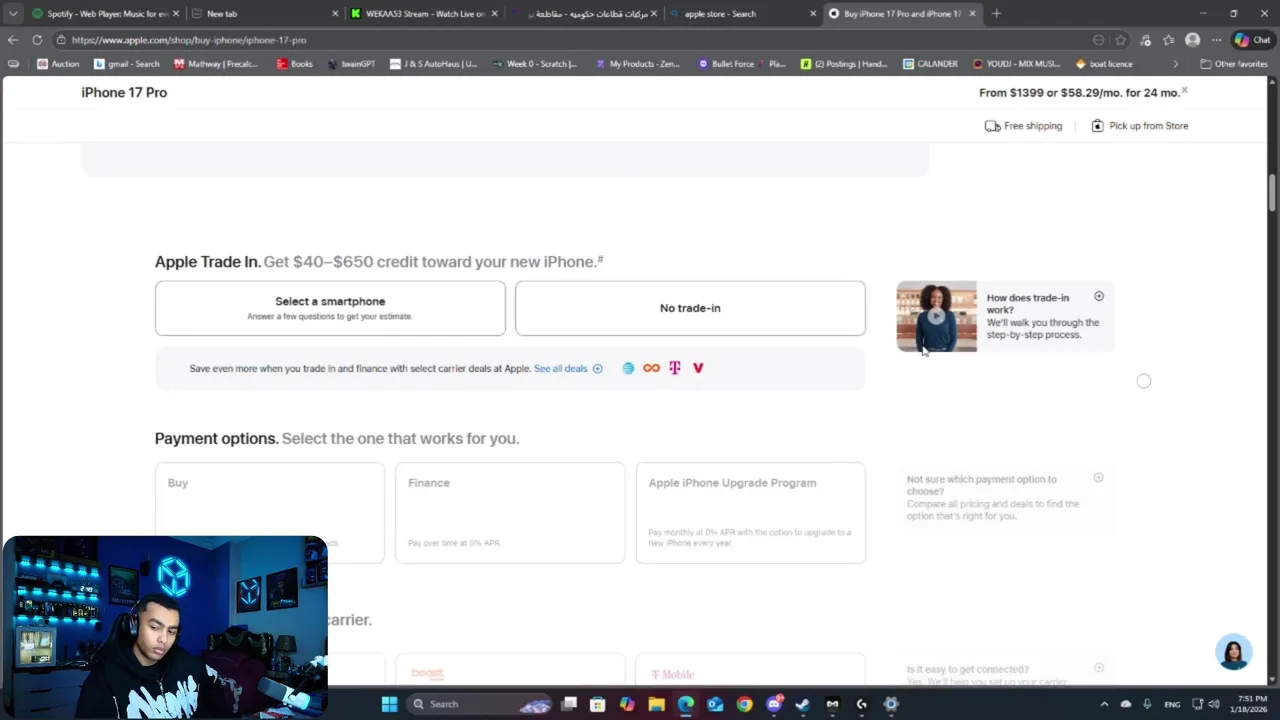This screenshot has height=720, width=1280.
Task: Click the Free shipping truck icon
Action: (992, 126)
